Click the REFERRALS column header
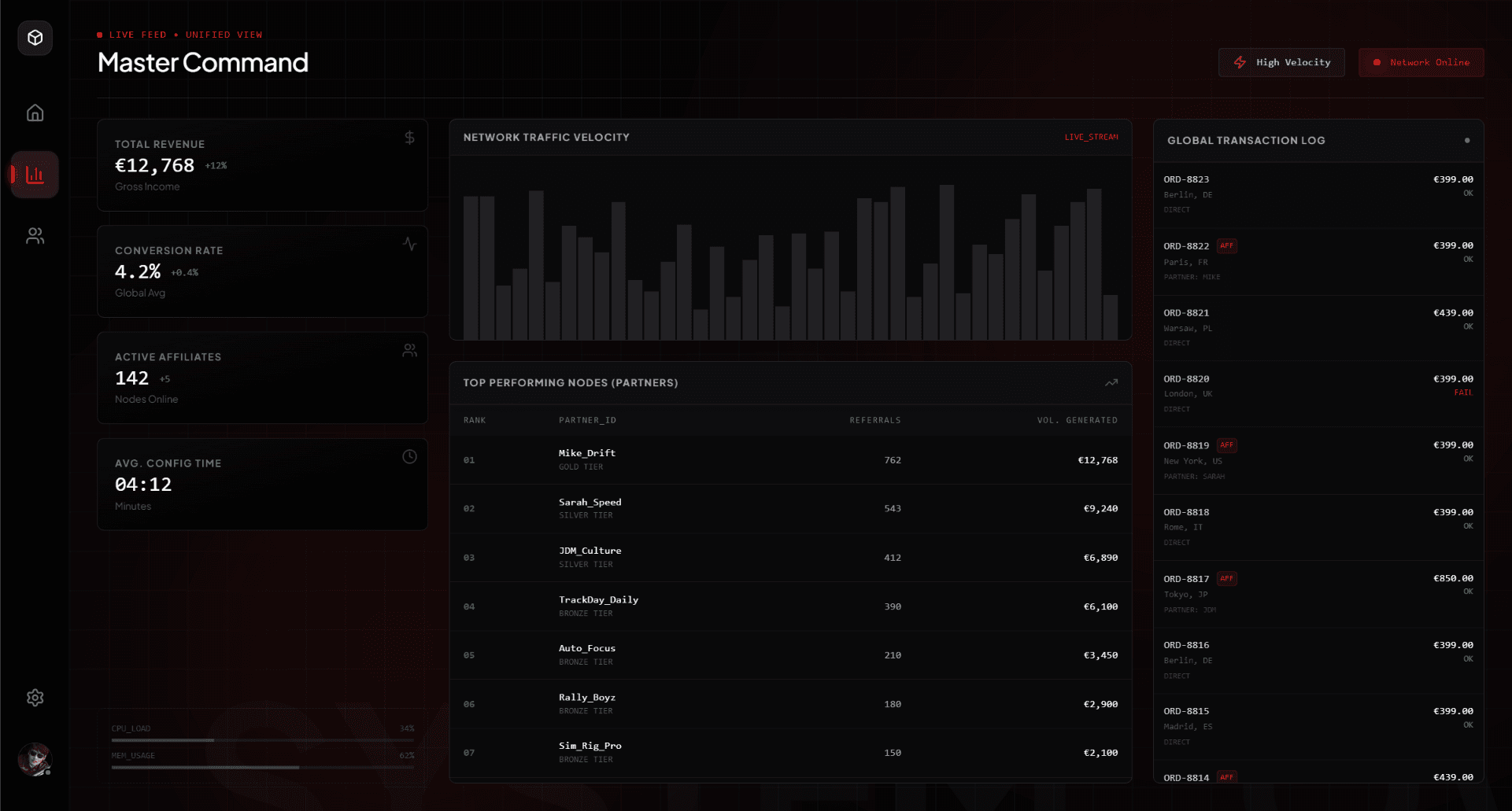Image resolution: width=1512 pixels, height=811 pixels. point(874,421)
